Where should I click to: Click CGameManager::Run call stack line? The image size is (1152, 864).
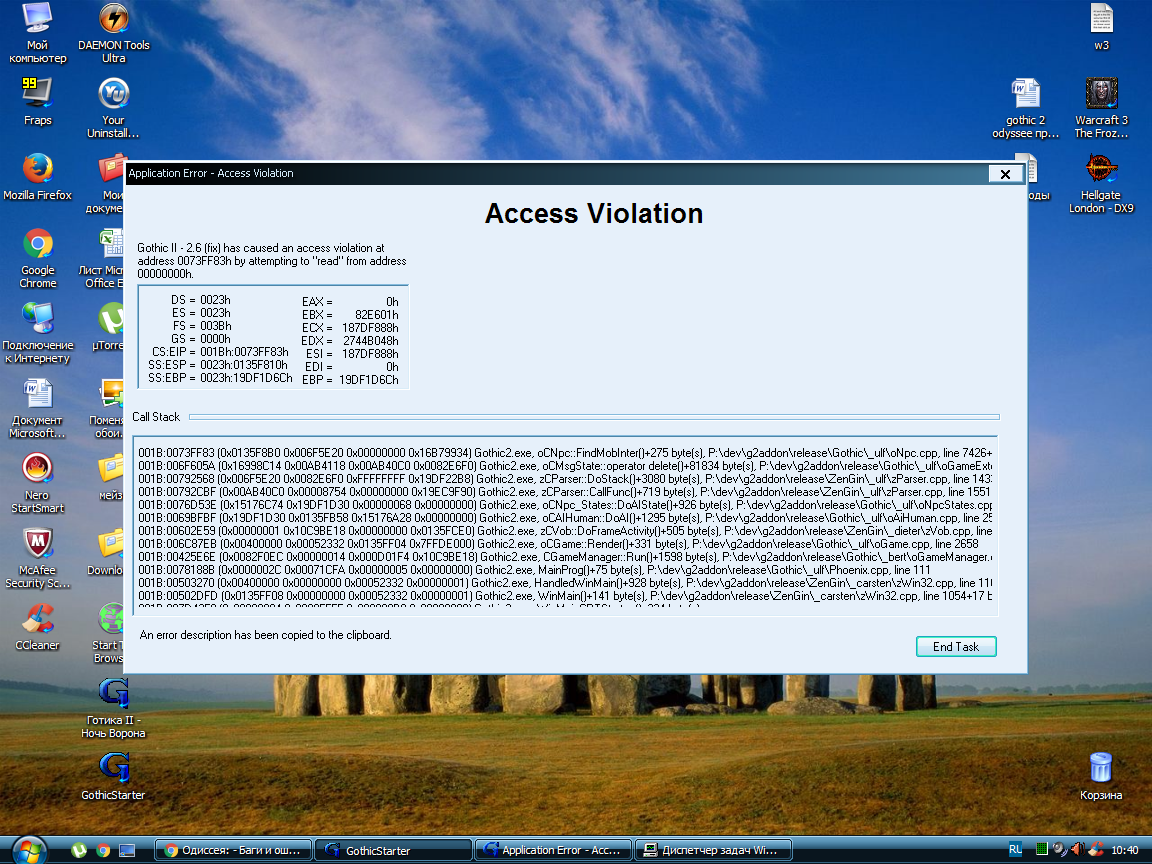(565, 557)
